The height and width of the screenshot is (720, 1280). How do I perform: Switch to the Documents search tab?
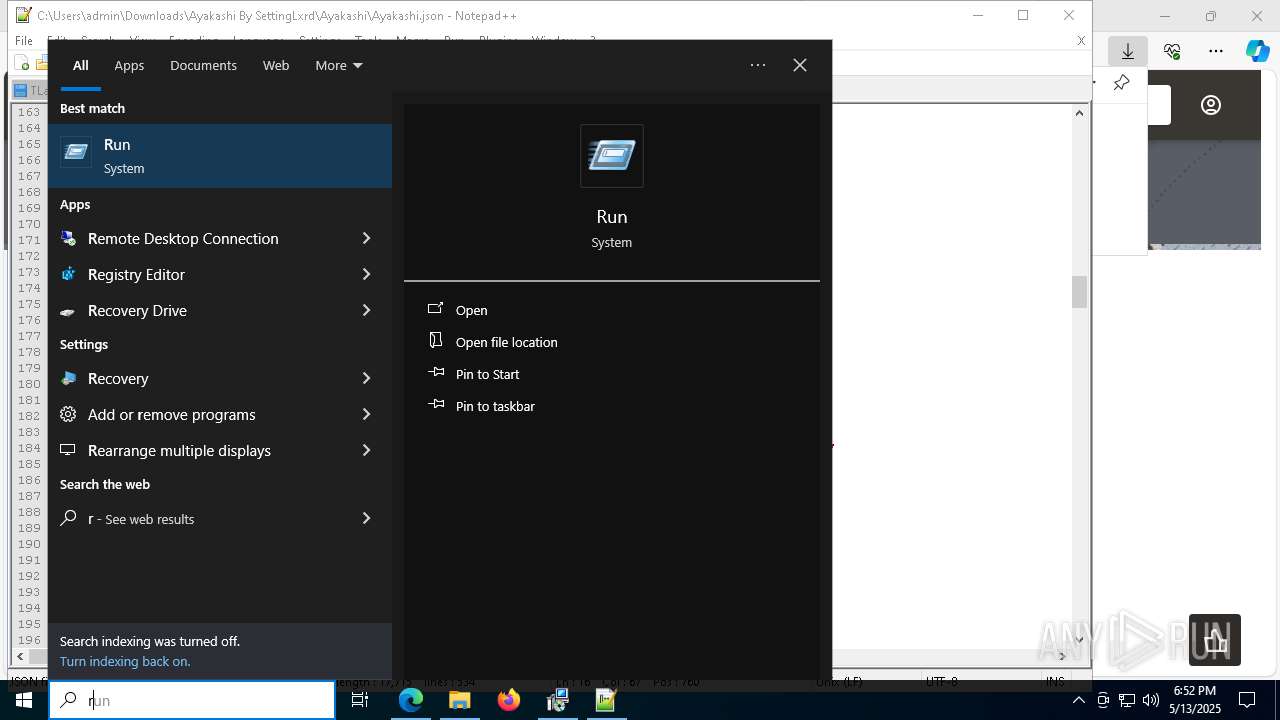(x=203, y=65)
